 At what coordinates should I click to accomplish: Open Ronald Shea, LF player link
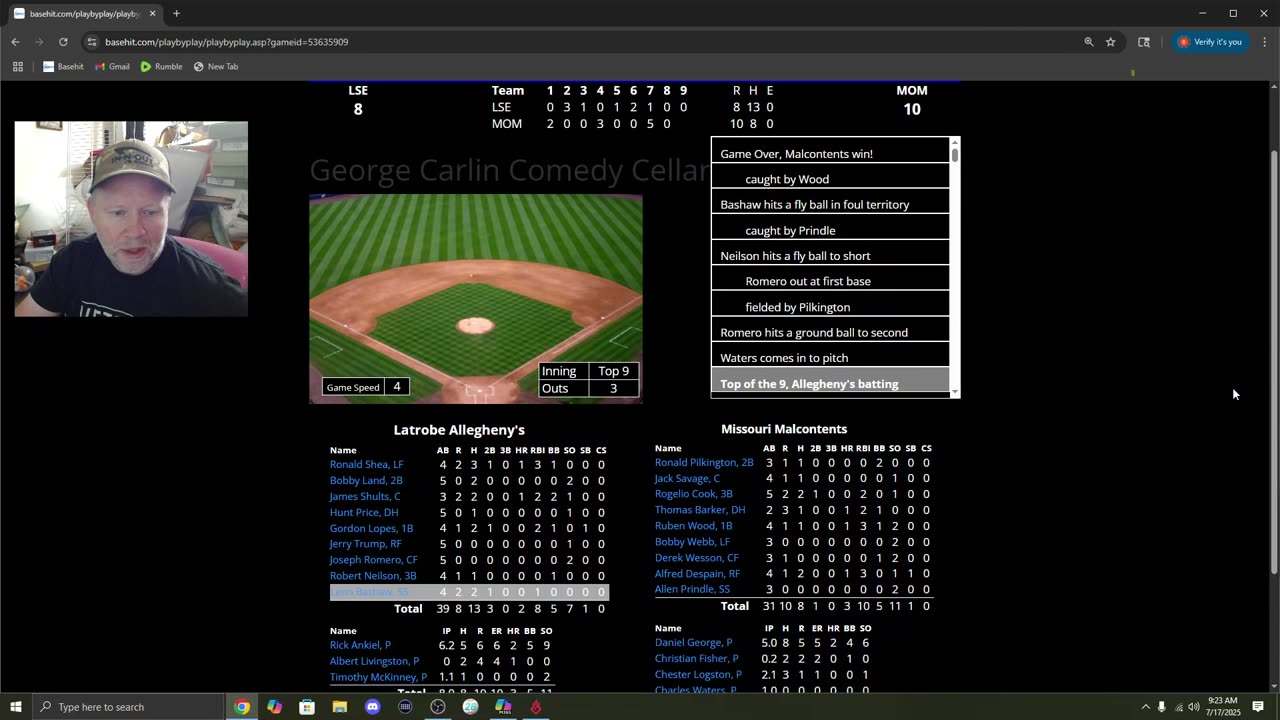pyautogui.click(x=366, y=465)
